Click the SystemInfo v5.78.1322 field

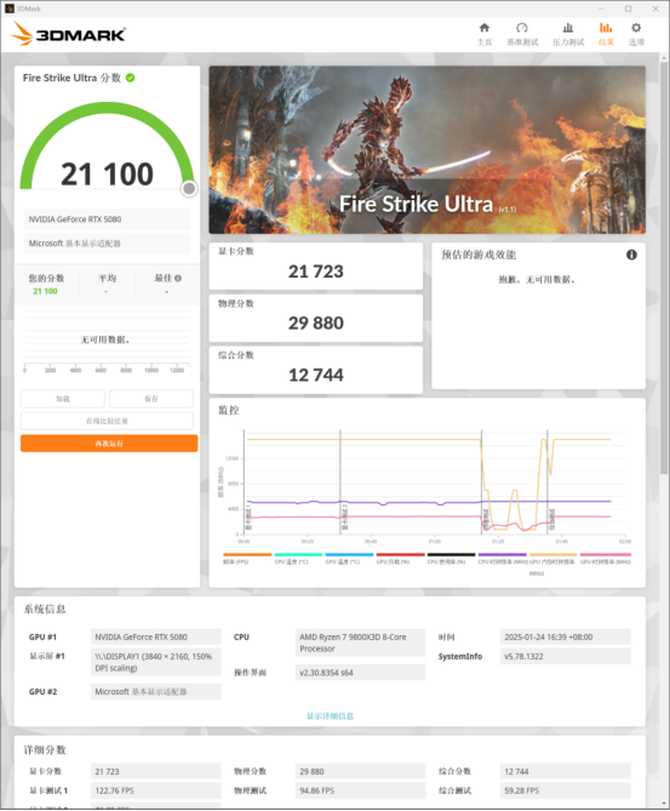tap(565, 656)
